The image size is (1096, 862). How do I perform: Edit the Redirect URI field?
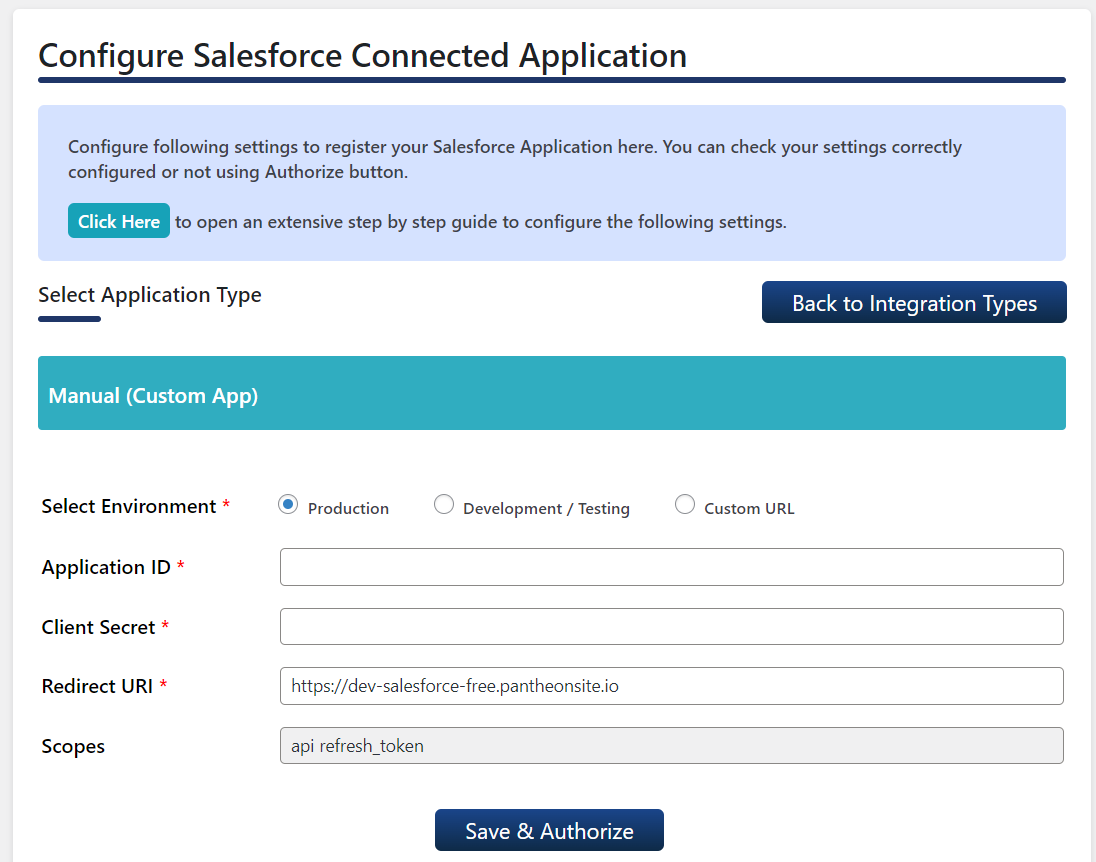(672, 686)
